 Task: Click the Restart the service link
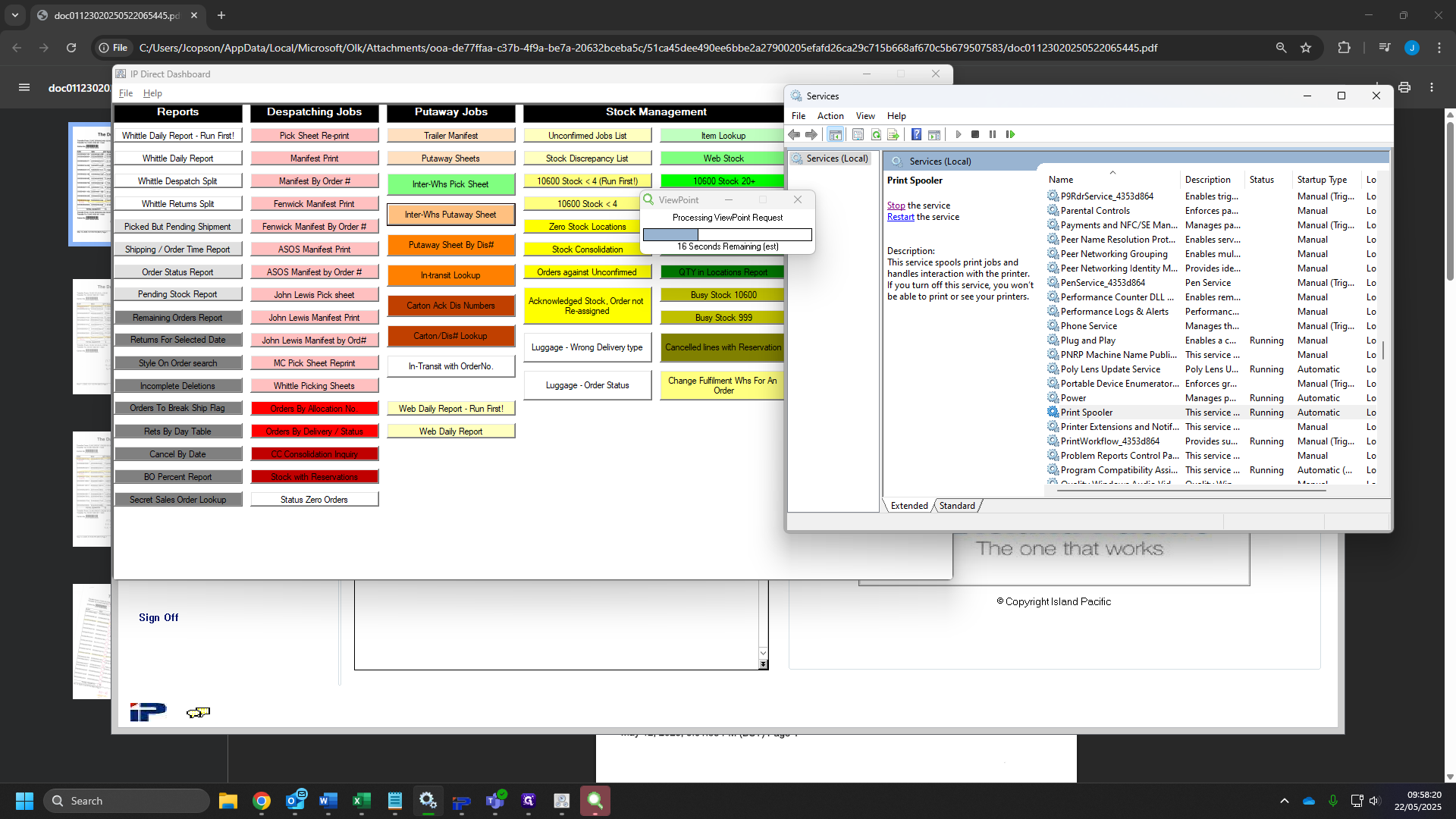[x=900, y=217]
